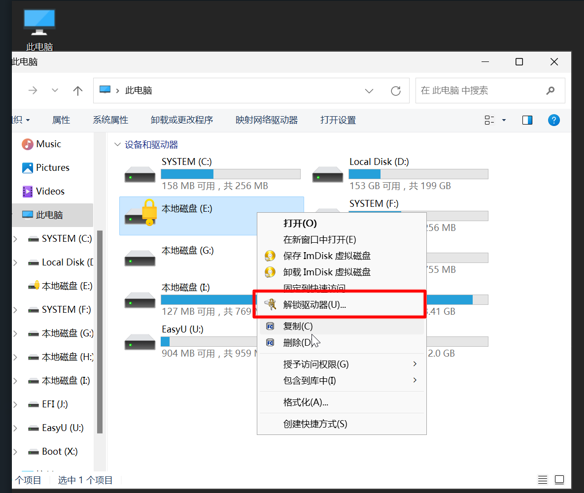Select Music in the navigation pane
Image resolution: width=584 pixels, height=493 pixels.
coord(41,144)
